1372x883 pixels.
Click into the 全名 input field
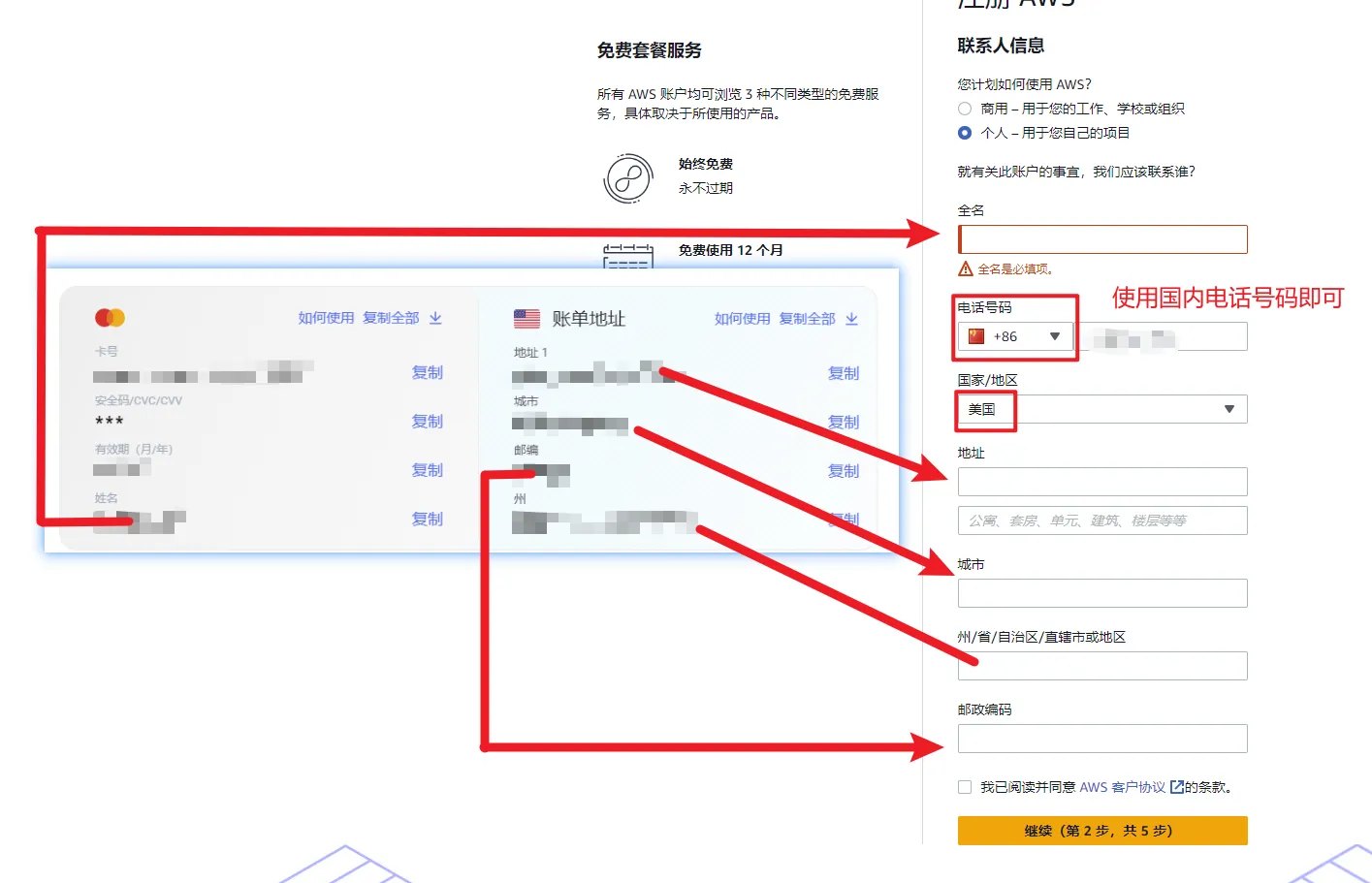click(1101, 239)
